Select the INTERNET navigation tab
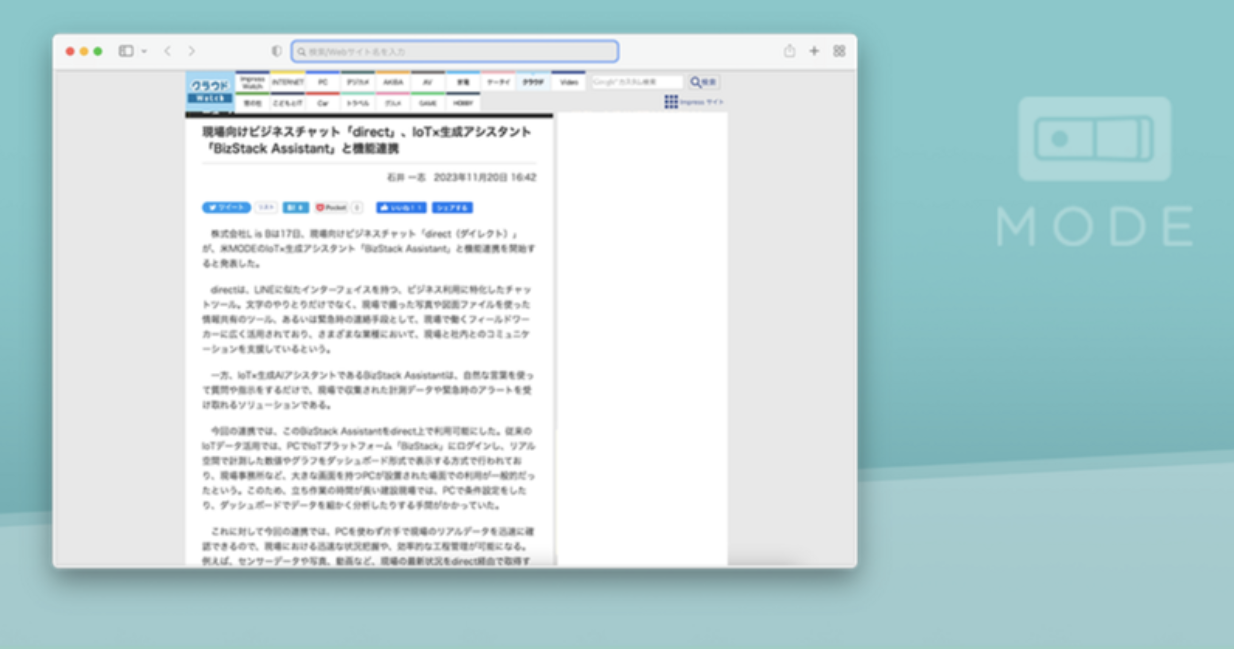This screenshot has width=1234, height=652. 288,82
